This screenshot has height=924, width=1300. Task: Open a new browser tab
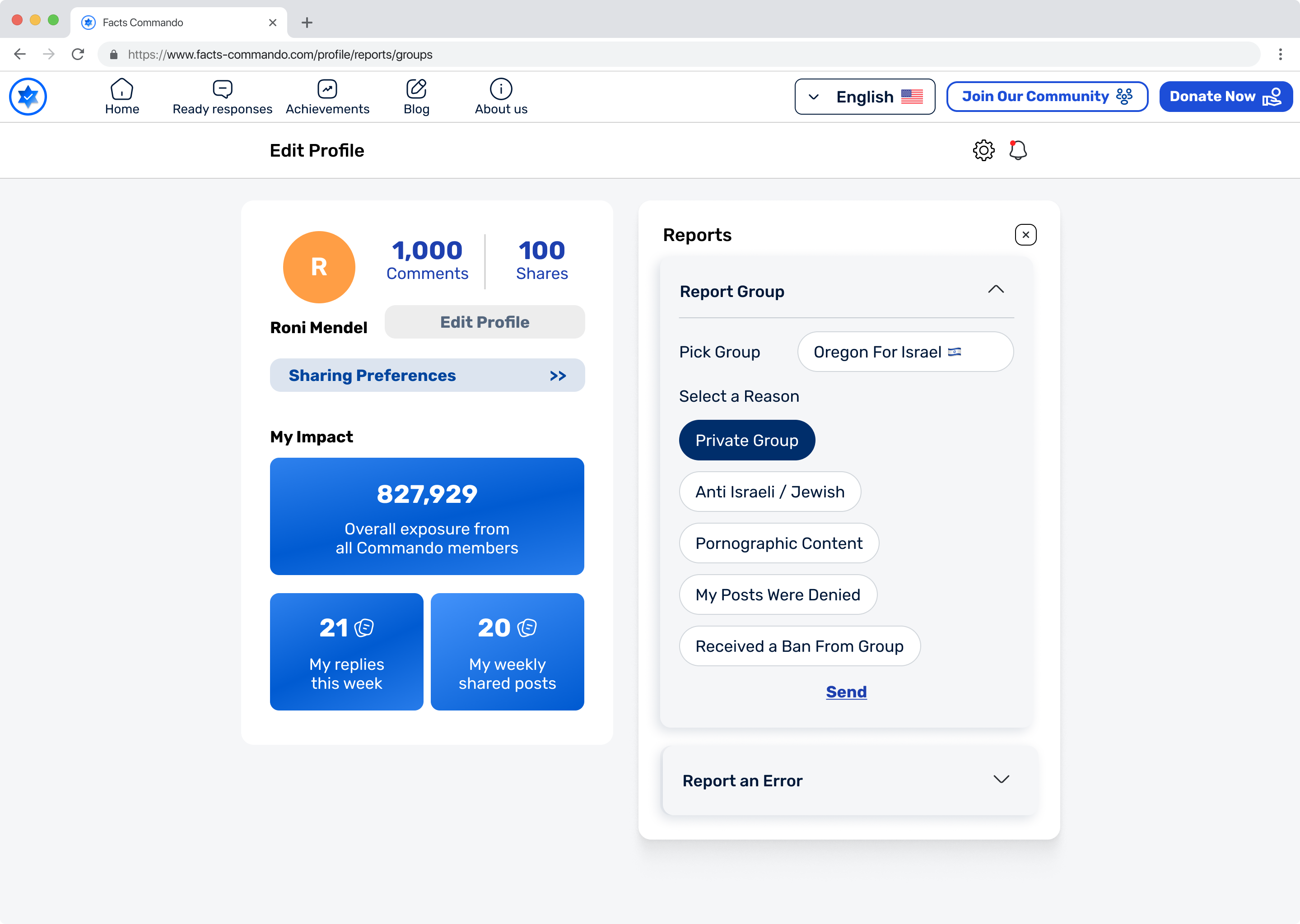pos(307,22)
